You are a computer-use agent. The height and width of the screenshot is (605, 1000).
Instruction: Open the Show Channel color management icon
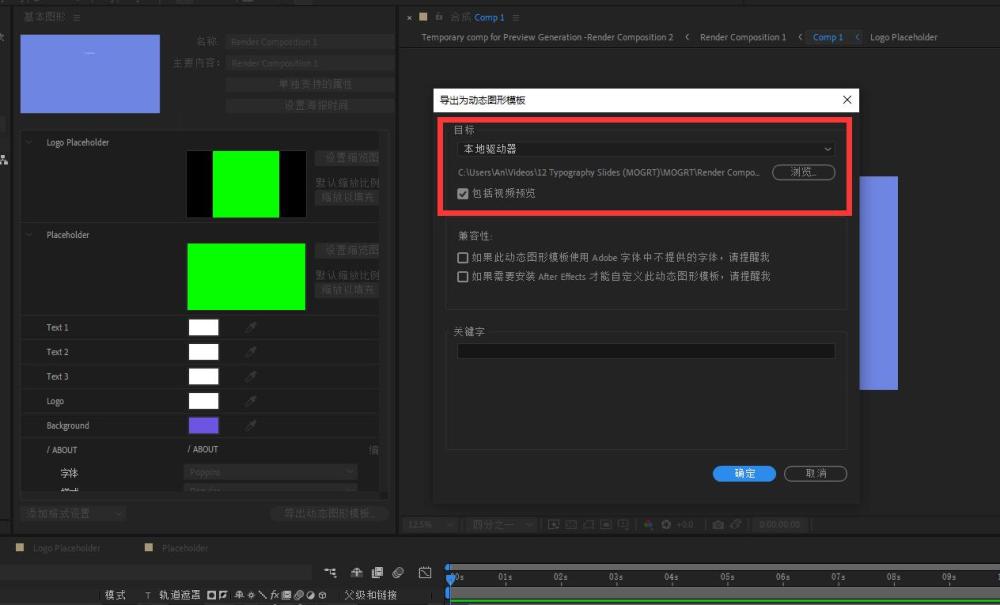tap(648, 525)
